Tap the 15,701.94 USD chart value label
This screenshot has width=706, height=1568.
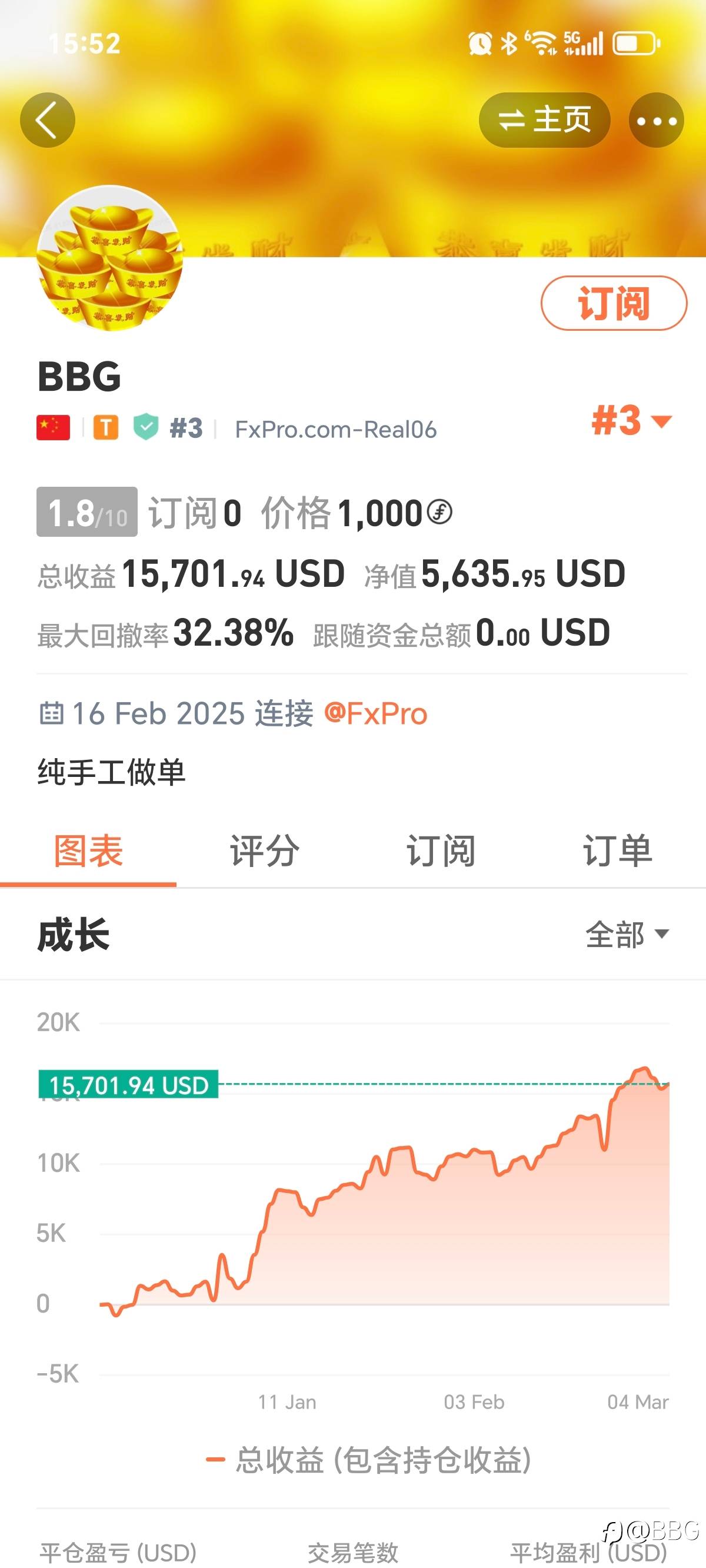coord(128,1085)
